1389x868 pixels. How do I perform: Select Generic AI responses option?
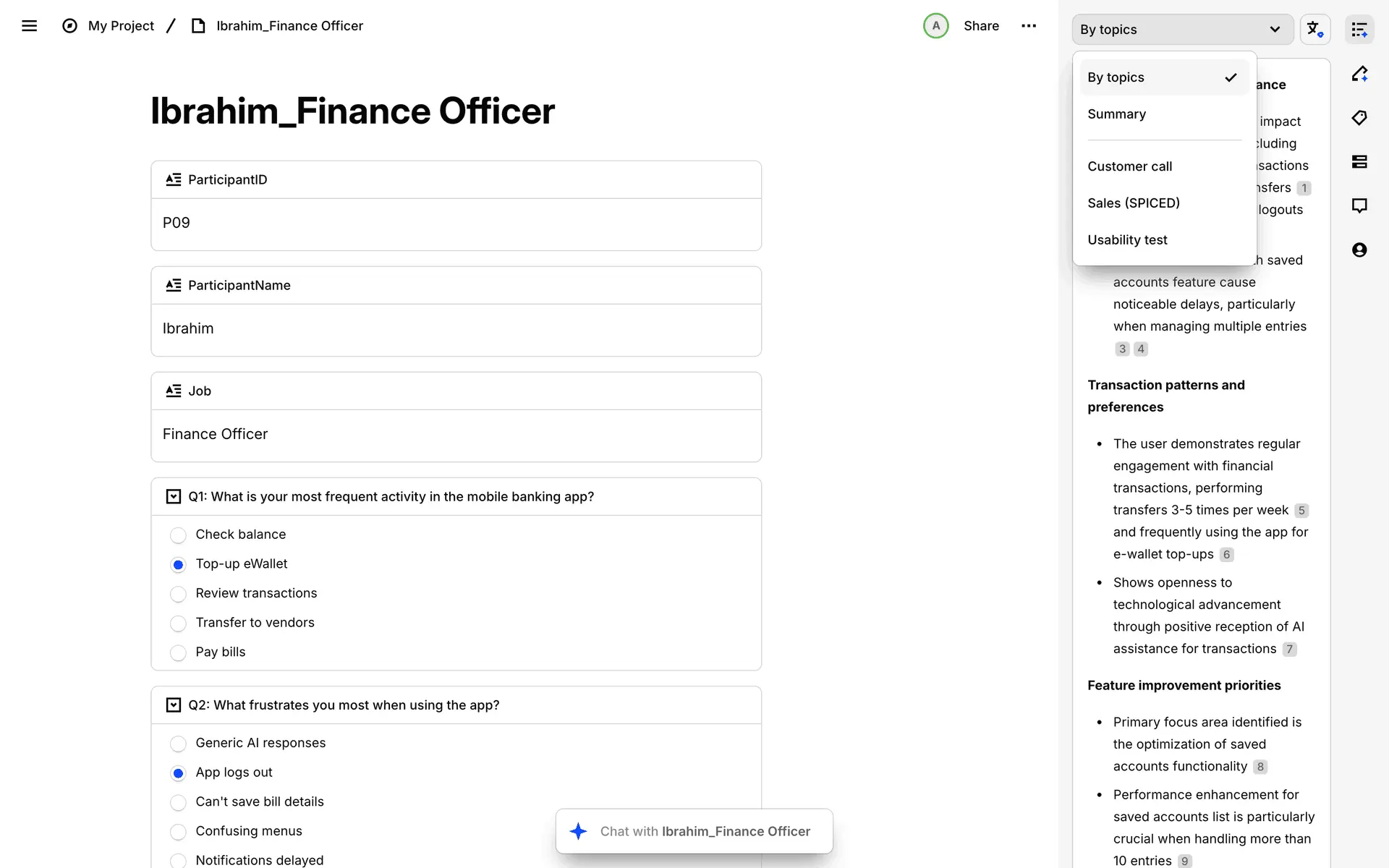tap(178, 744)
